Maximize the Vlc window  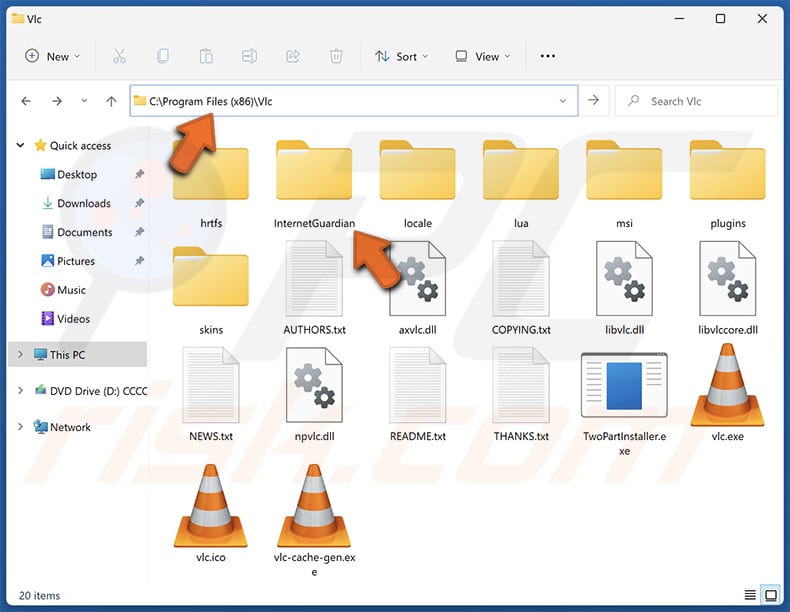720,19
